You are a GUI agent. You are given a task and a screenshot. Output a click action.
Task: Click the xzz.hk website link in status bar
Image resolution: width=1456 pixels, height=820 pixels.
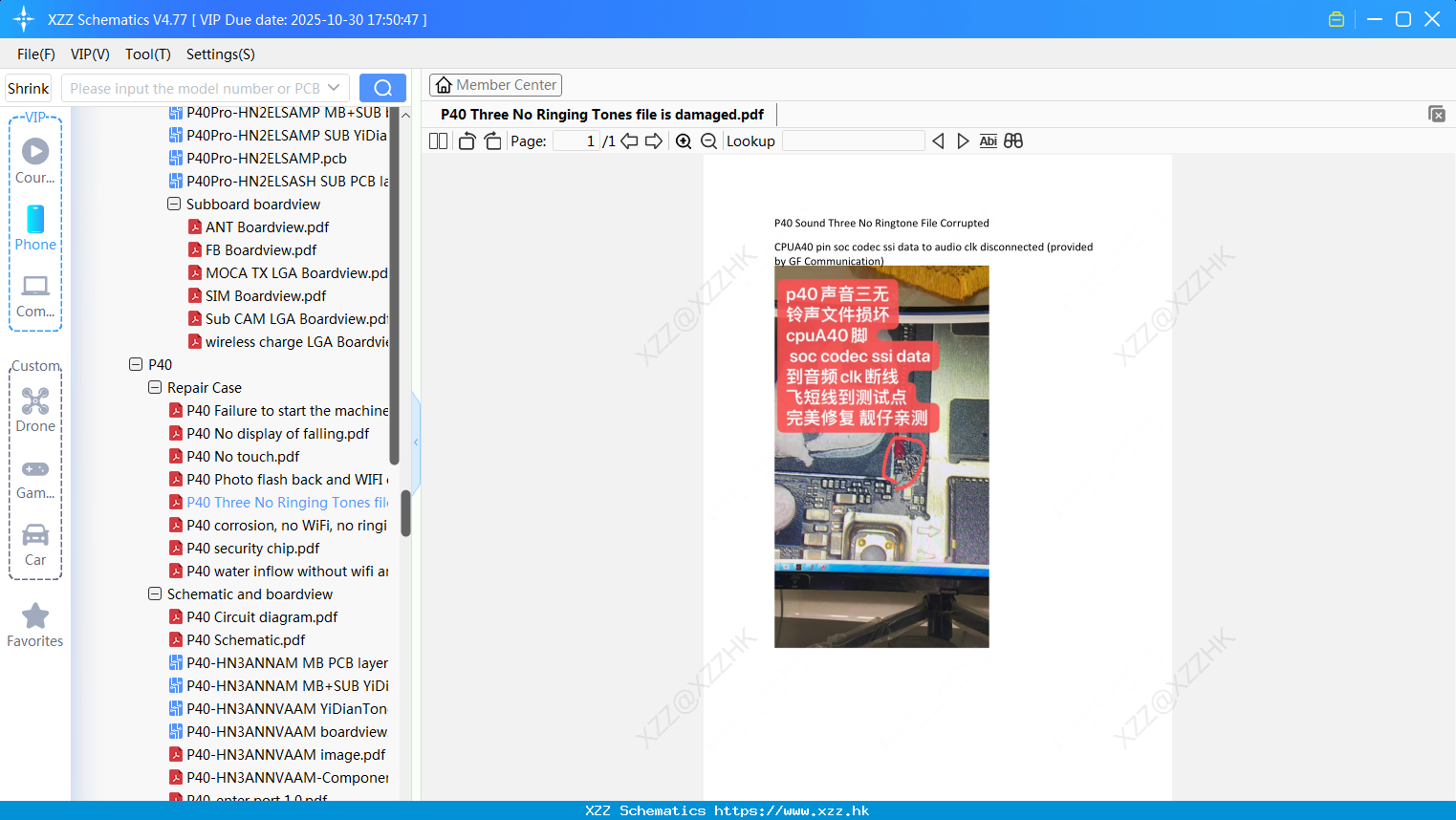792,810
